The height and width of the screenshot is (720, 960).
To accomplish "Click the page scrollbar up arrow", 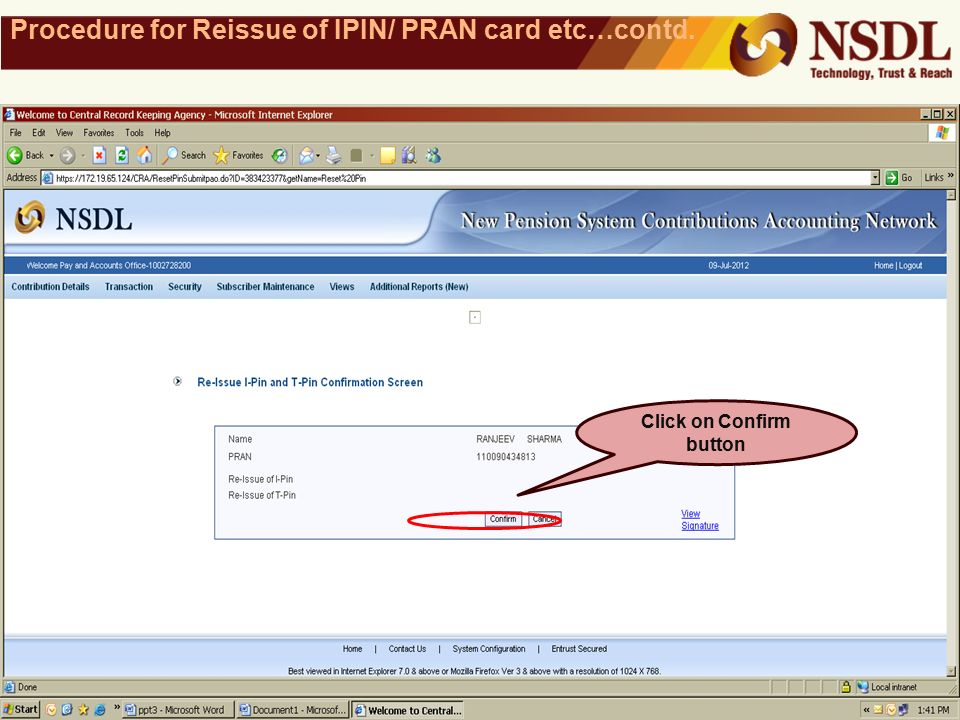I will coord(951,195).
